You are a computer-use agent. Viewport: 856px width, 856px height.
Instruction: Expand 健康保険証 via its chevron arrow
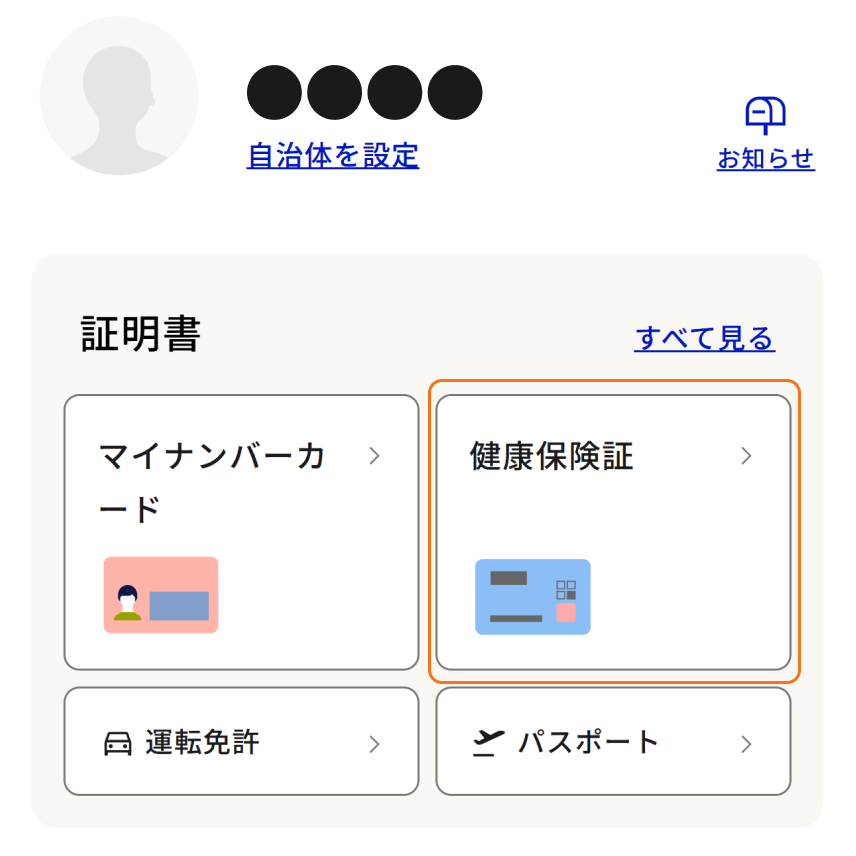(746, 456)
